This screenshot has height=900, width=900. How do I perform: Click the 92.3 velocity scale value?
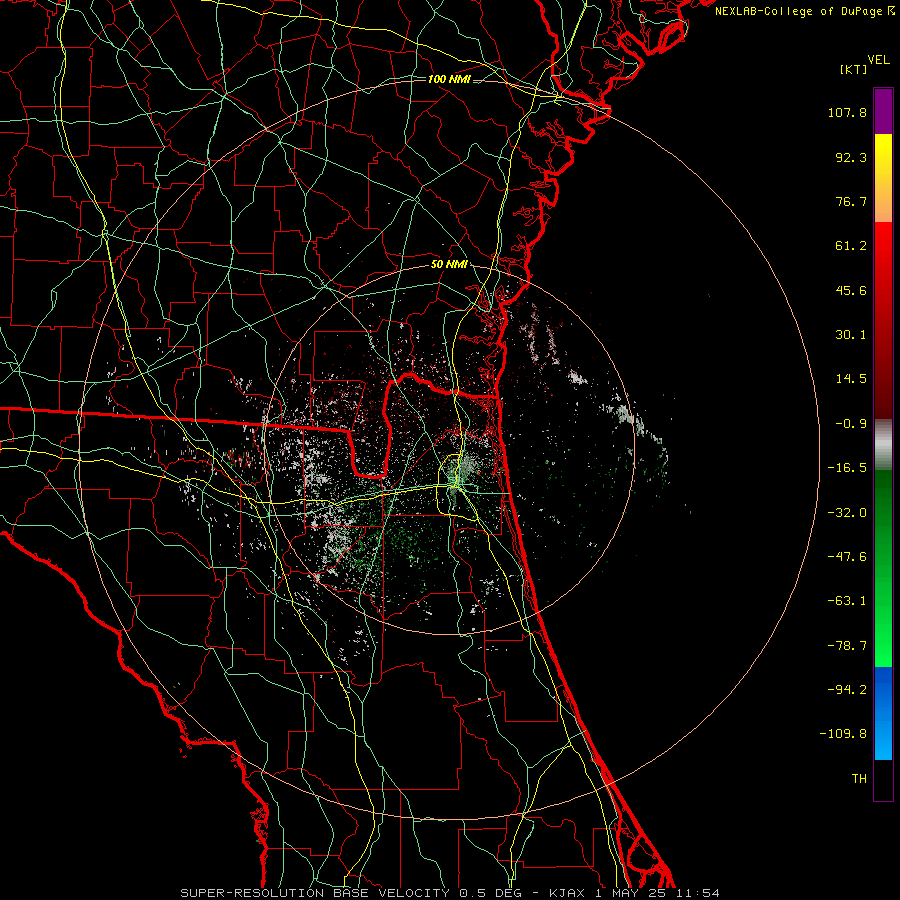tap(851, 157)
